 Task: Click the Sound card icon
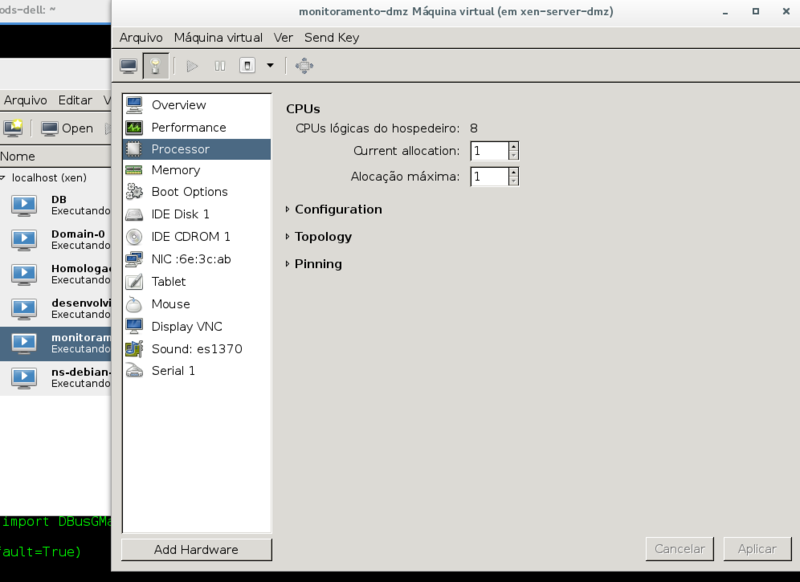pyautogui.click(x=134, y=349)
